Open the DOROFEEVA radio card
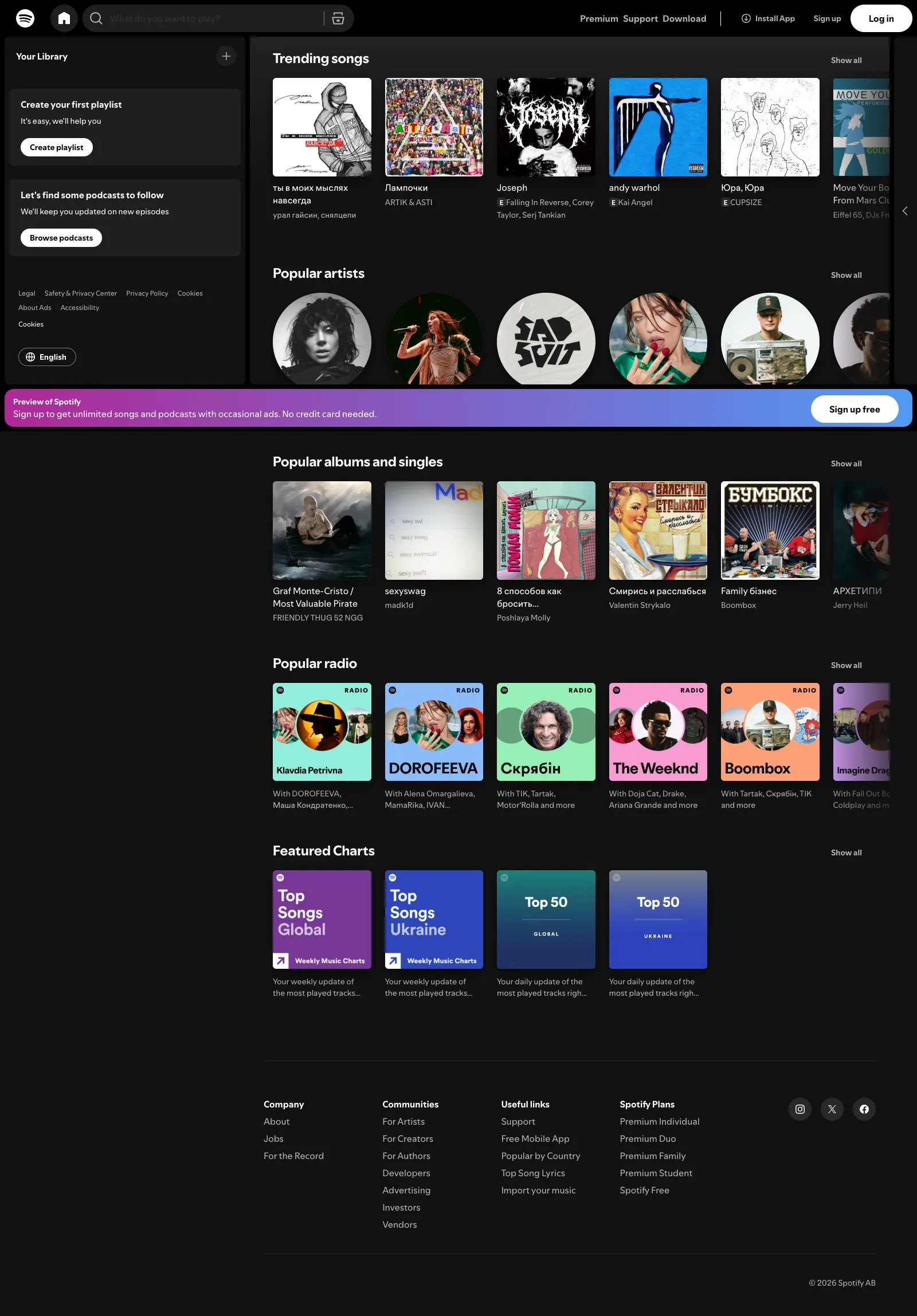Image resolution: width=917 pixels, height=1316 pixels. [x=434, y=732]
